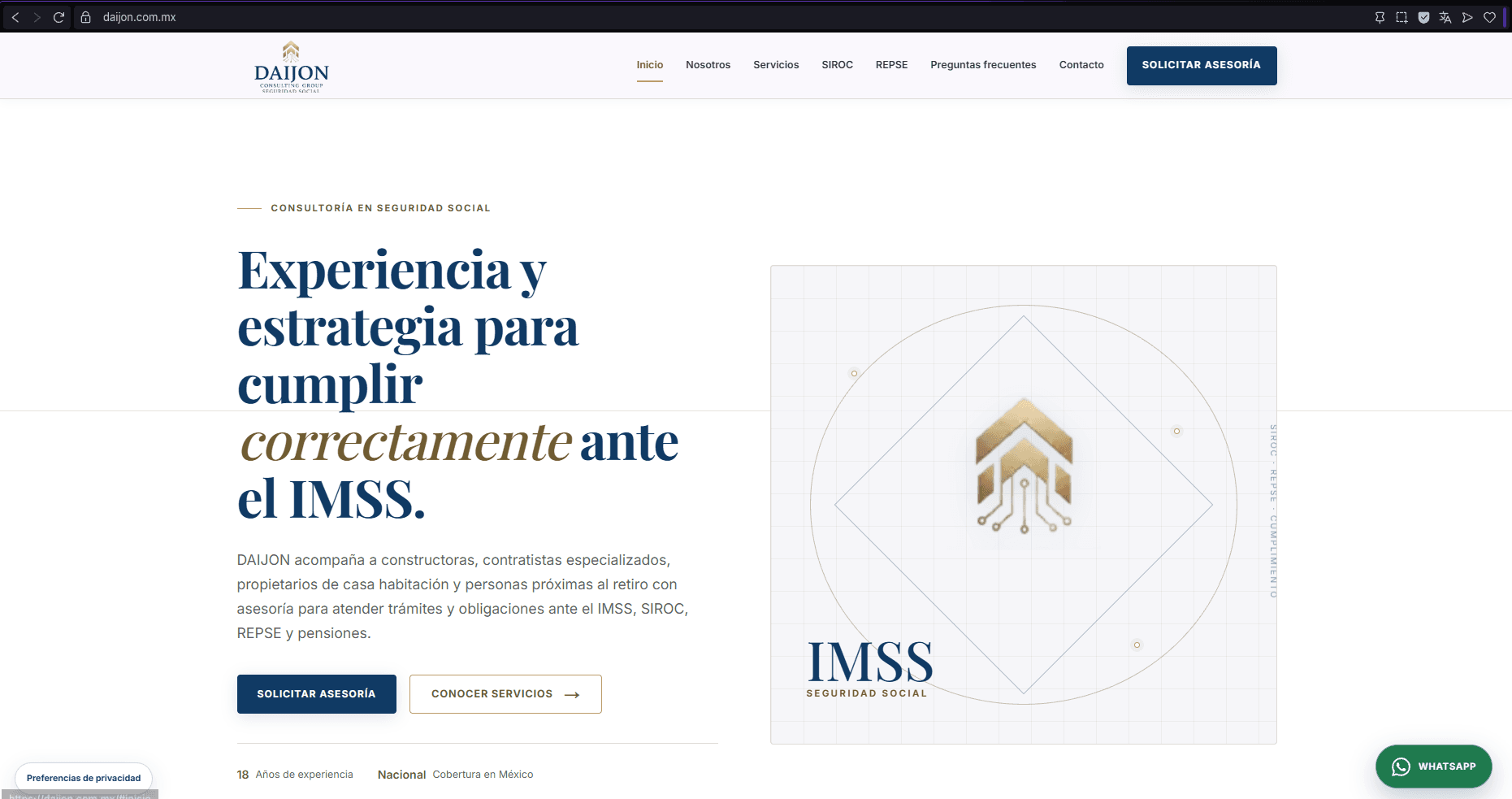Image resolution: width=1512 pixels, height=799 pixels.
Task: Click the DAIJON Consulting Group logo
Action: click(x=292, y=67)
